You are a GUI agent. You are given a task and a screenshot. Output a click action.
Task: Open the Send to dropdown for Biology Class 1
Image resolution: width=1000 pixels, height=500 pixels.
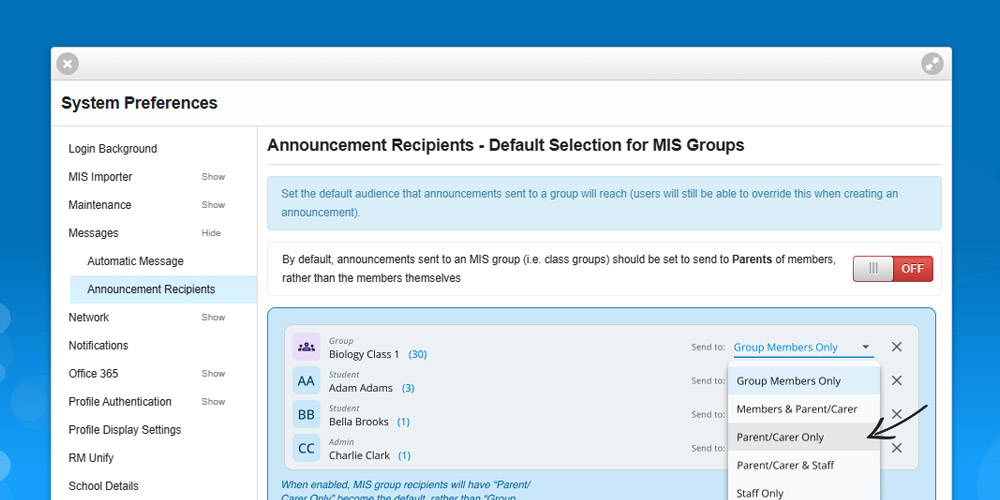[804, 348]
